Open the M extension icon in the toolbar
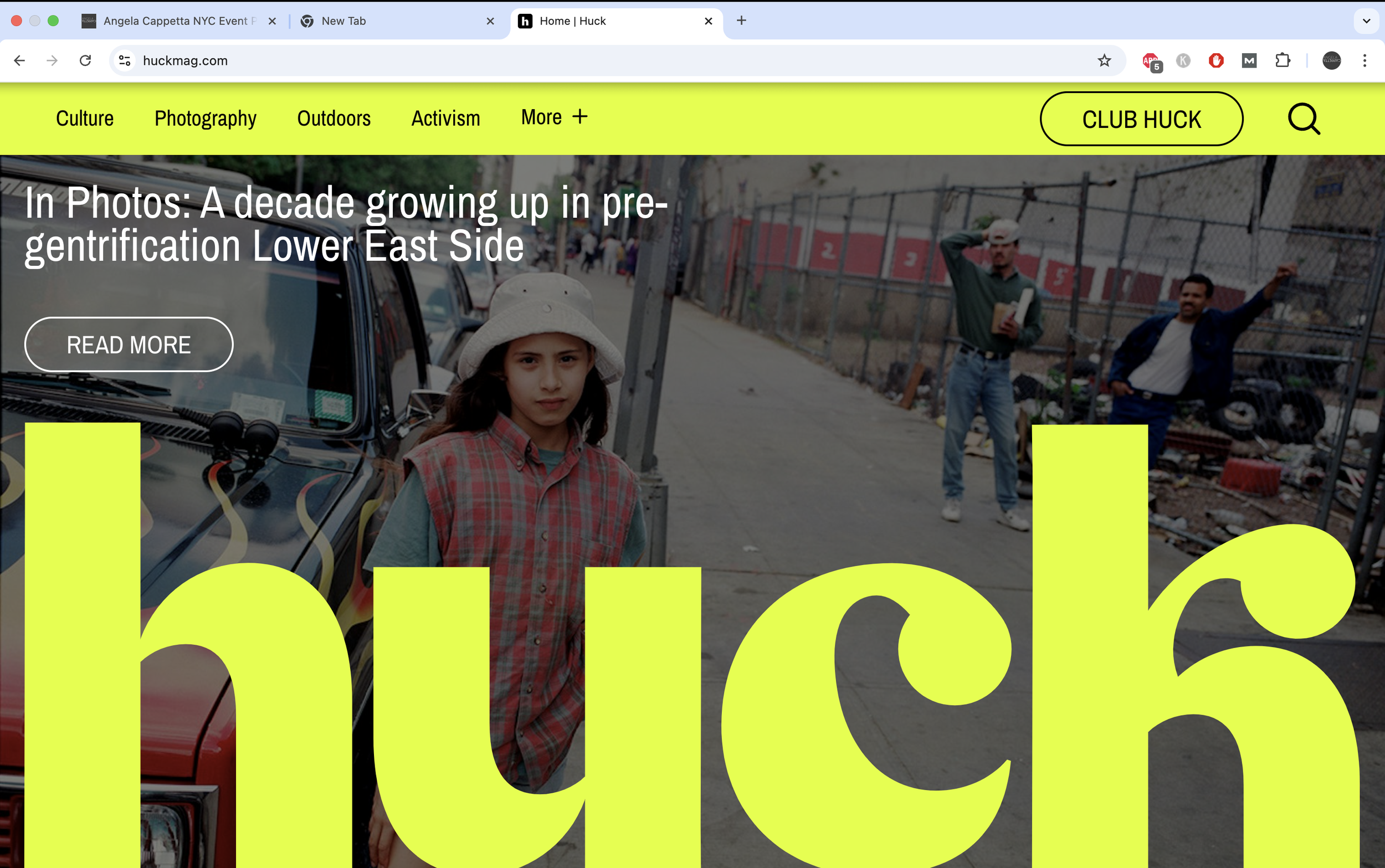The width and height of the screenshot is (1385, 868). pos(1249,60)
